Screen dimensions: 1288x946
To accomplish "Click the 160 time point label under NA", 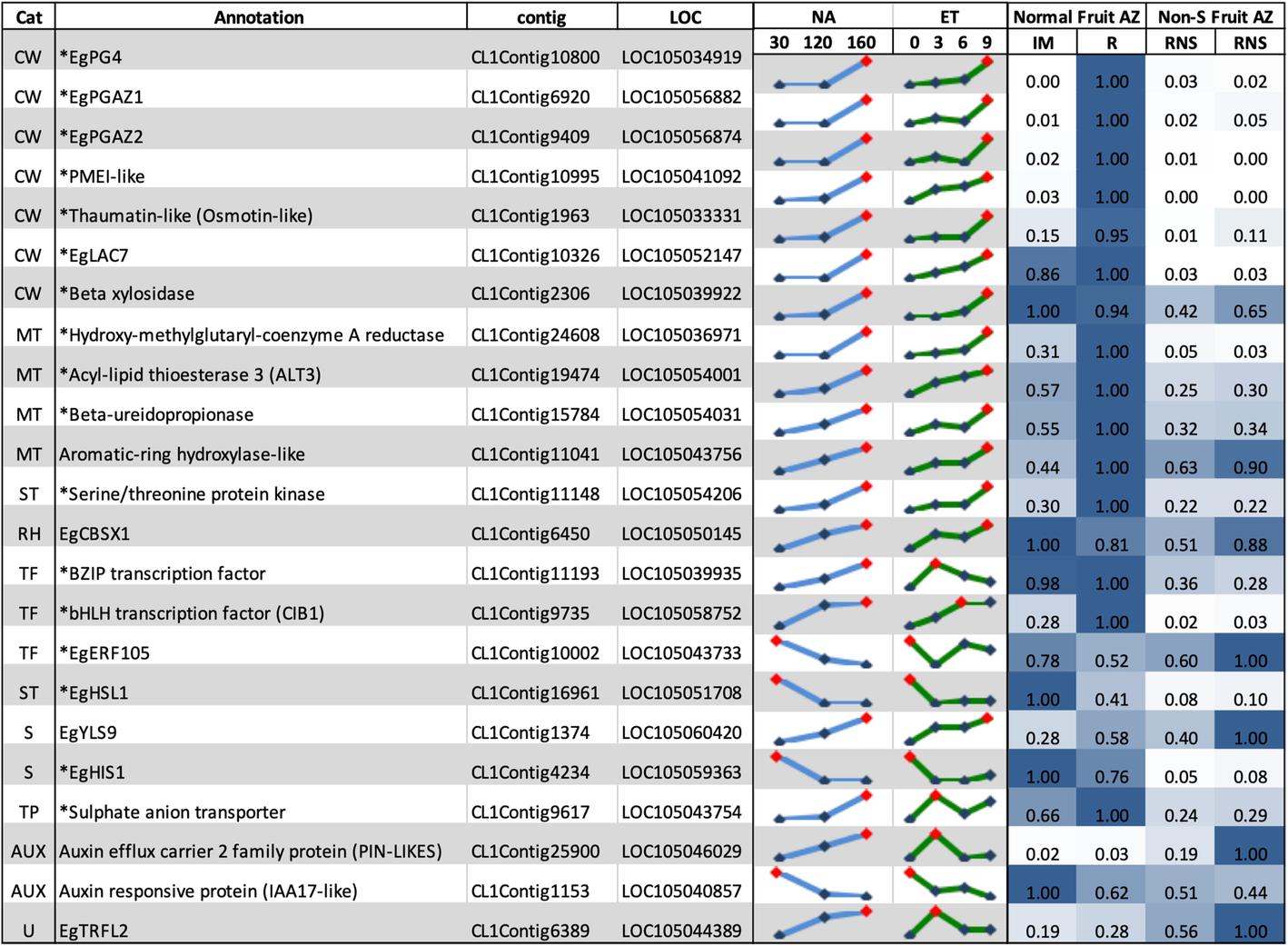I will coord(861,43).
